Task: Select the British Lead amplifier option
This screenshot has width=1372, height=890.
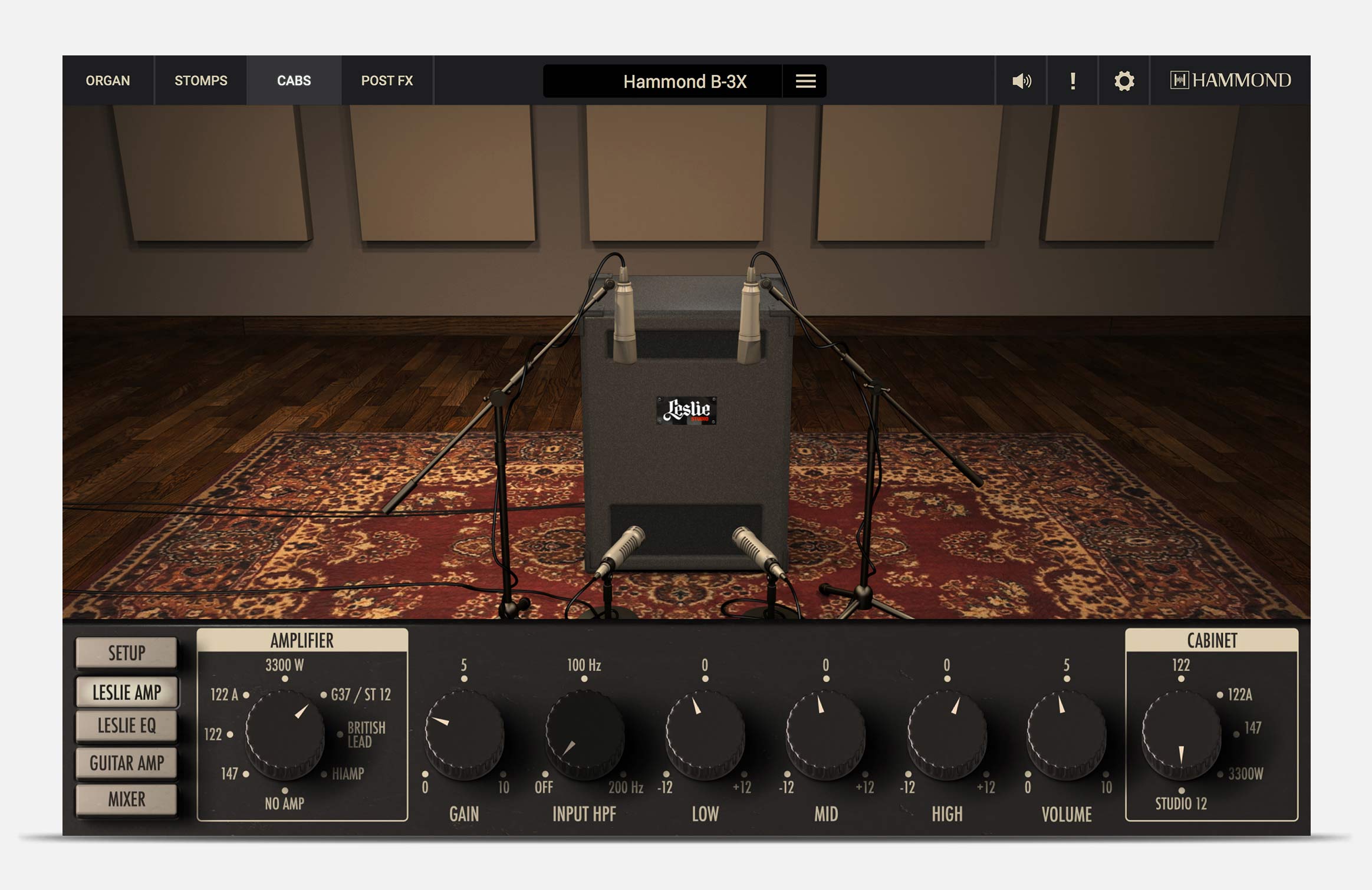Action: (366, 734)
